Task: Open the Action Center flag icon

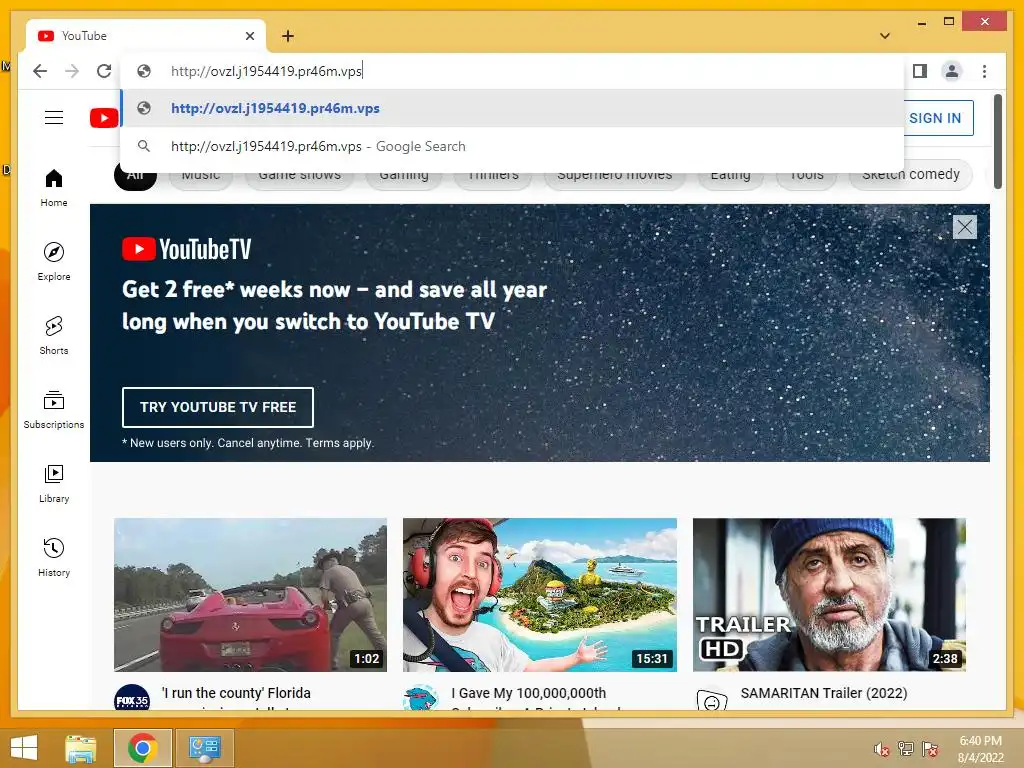Action: (930, 748)
